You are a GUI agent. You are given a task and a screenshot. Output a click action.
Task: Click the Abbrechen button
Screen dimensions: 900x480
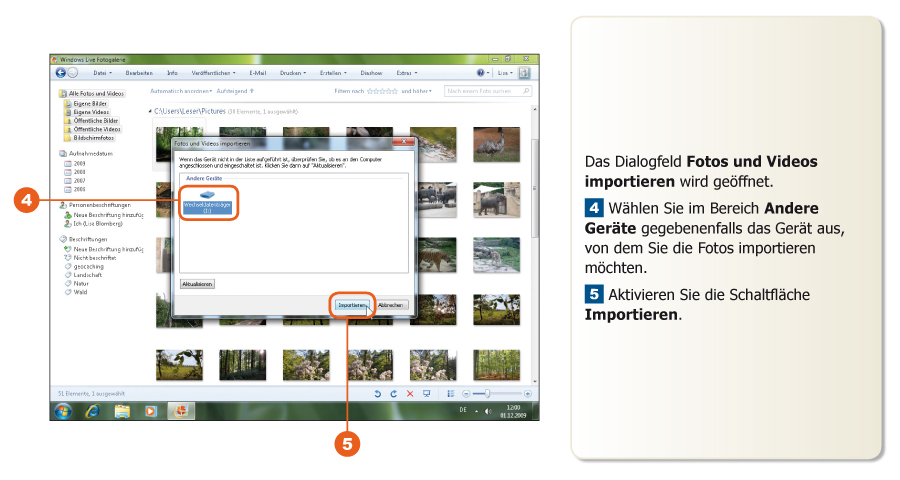[391, 305]
